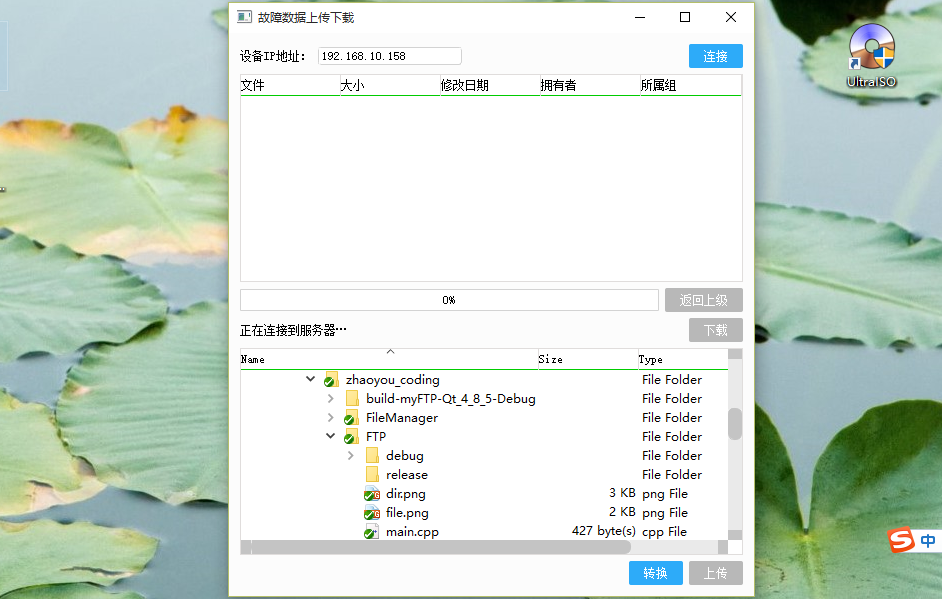
Task: Expand the FileManager folder
Action: 330,418
